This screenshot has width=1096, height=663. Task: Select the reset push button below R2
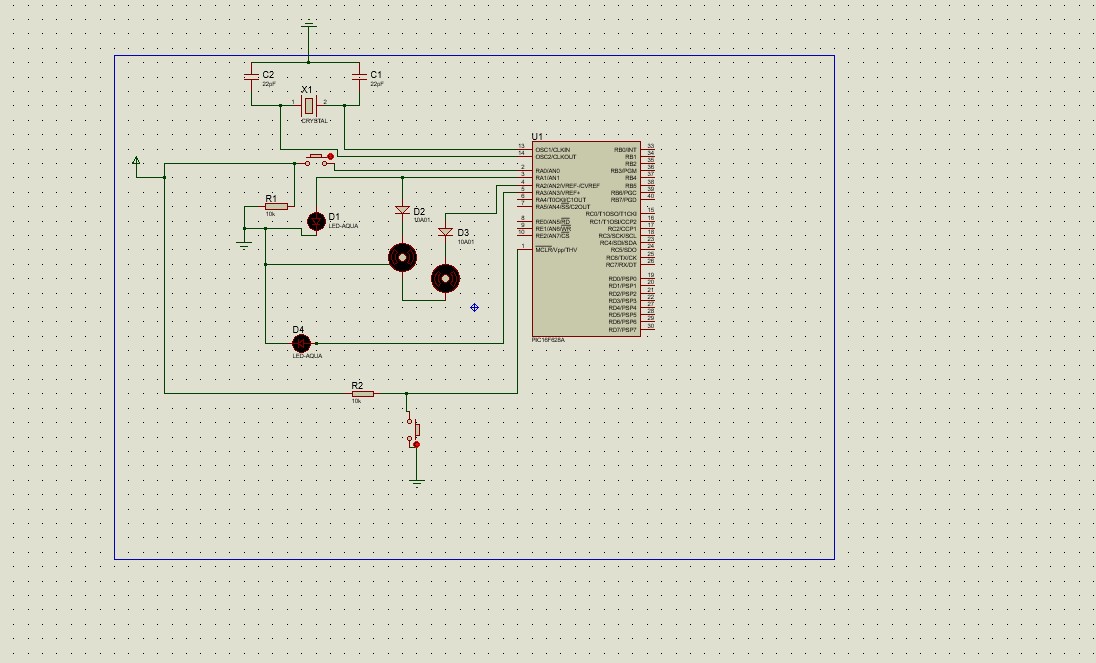(414, 430)
